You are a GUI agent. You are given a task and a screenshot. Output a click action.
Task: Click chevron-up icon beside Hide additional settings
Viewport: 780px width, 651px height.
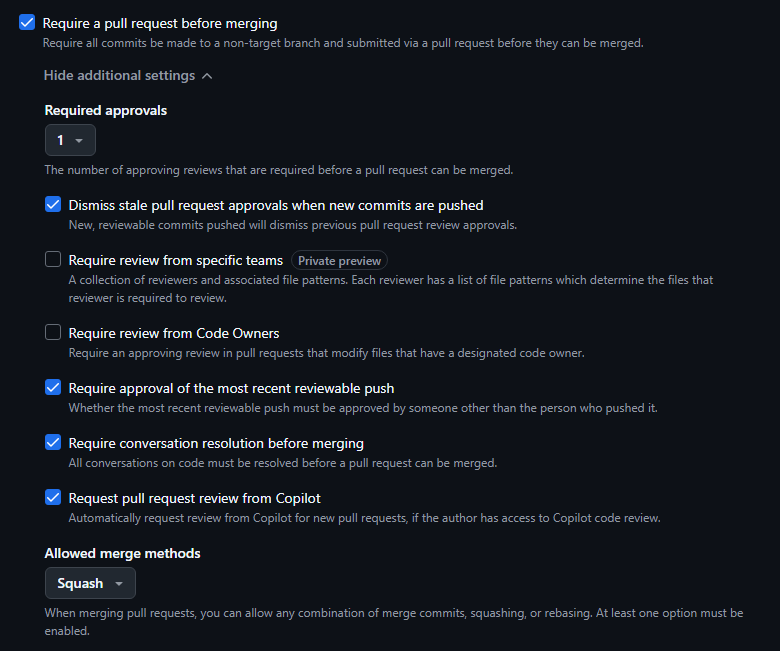click(207, 76)
